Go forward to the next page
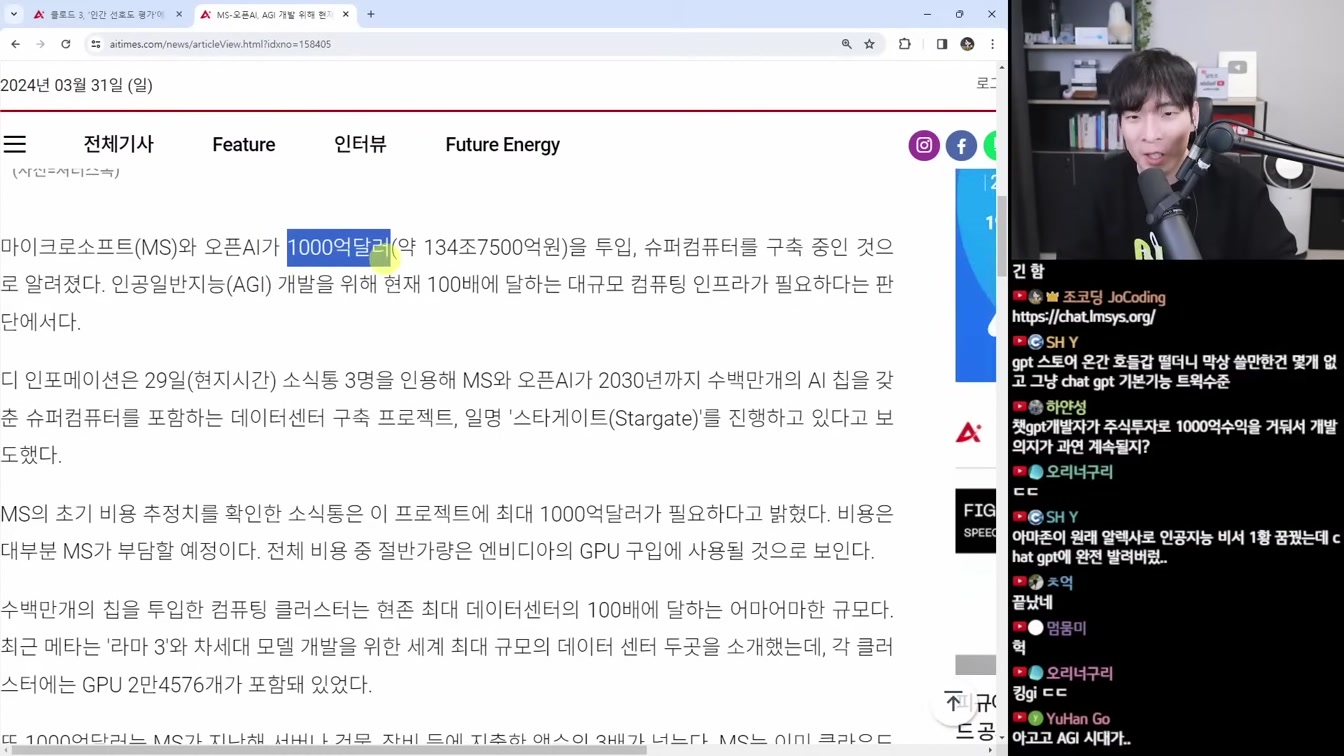Screen dimensions: 1344x756 click(x=40, y=44)
